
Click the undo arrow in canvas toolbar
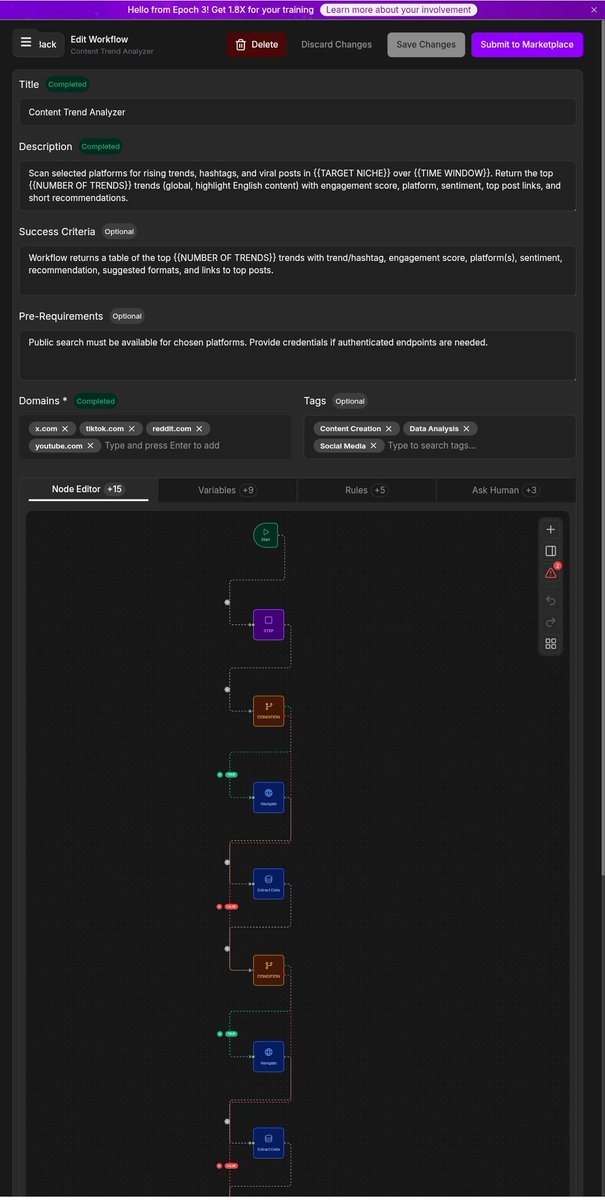coord(551,600)
